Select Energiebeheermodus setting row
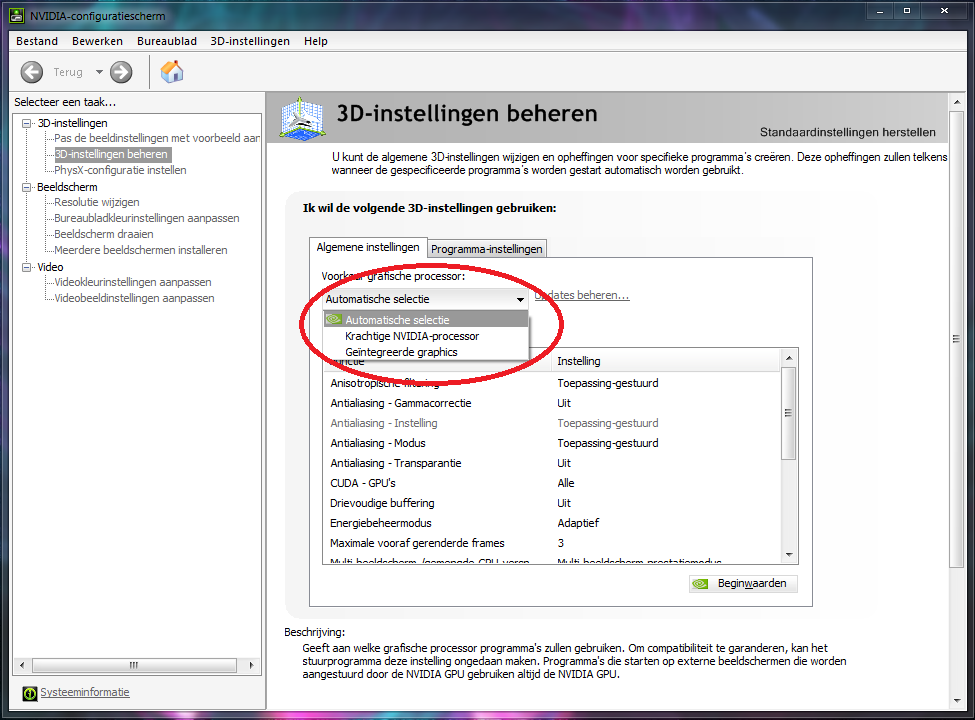The image size is (975, 720). click(552, 523)
